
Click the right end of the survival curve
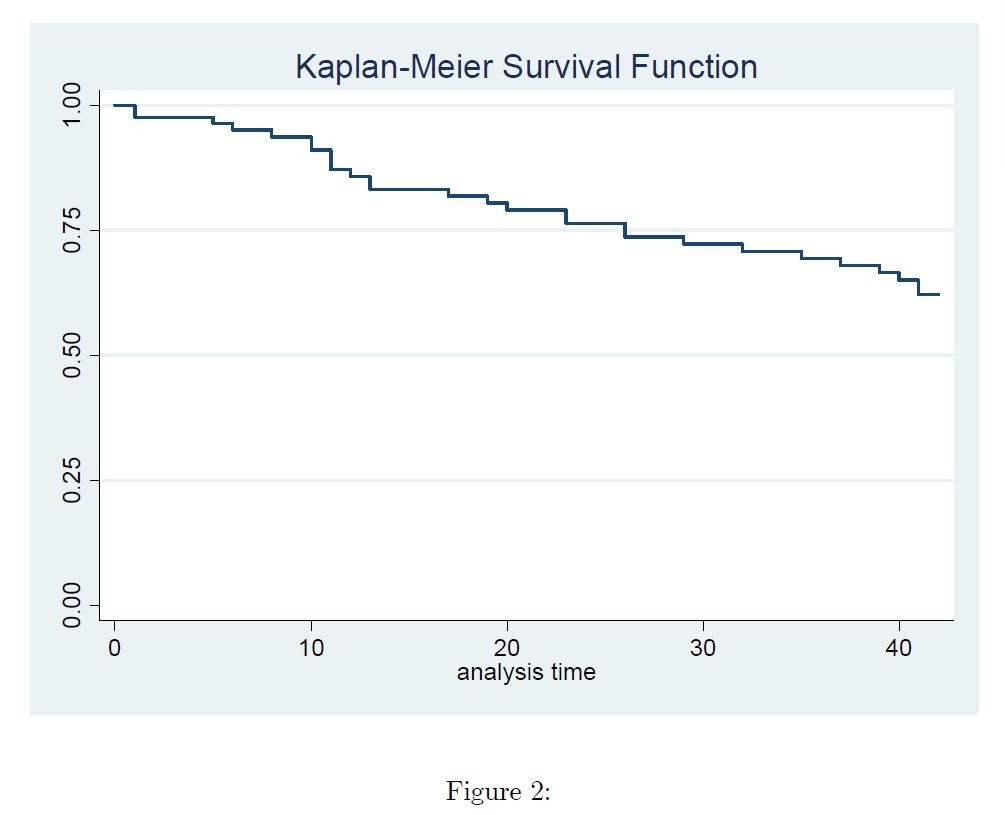point(938,294)
